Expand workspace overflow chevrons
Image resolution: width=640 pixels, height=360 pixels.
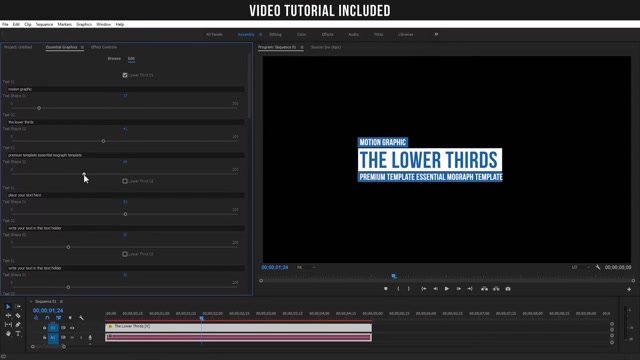tap(436, 34)
